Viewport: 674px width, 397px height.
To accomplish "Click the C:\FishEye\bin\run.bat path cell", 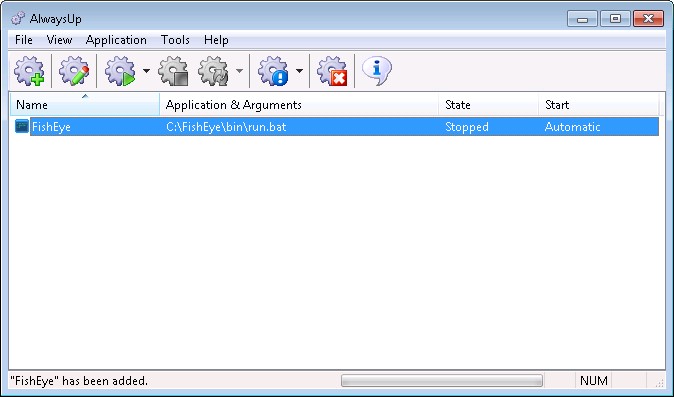I will [226, 127].
